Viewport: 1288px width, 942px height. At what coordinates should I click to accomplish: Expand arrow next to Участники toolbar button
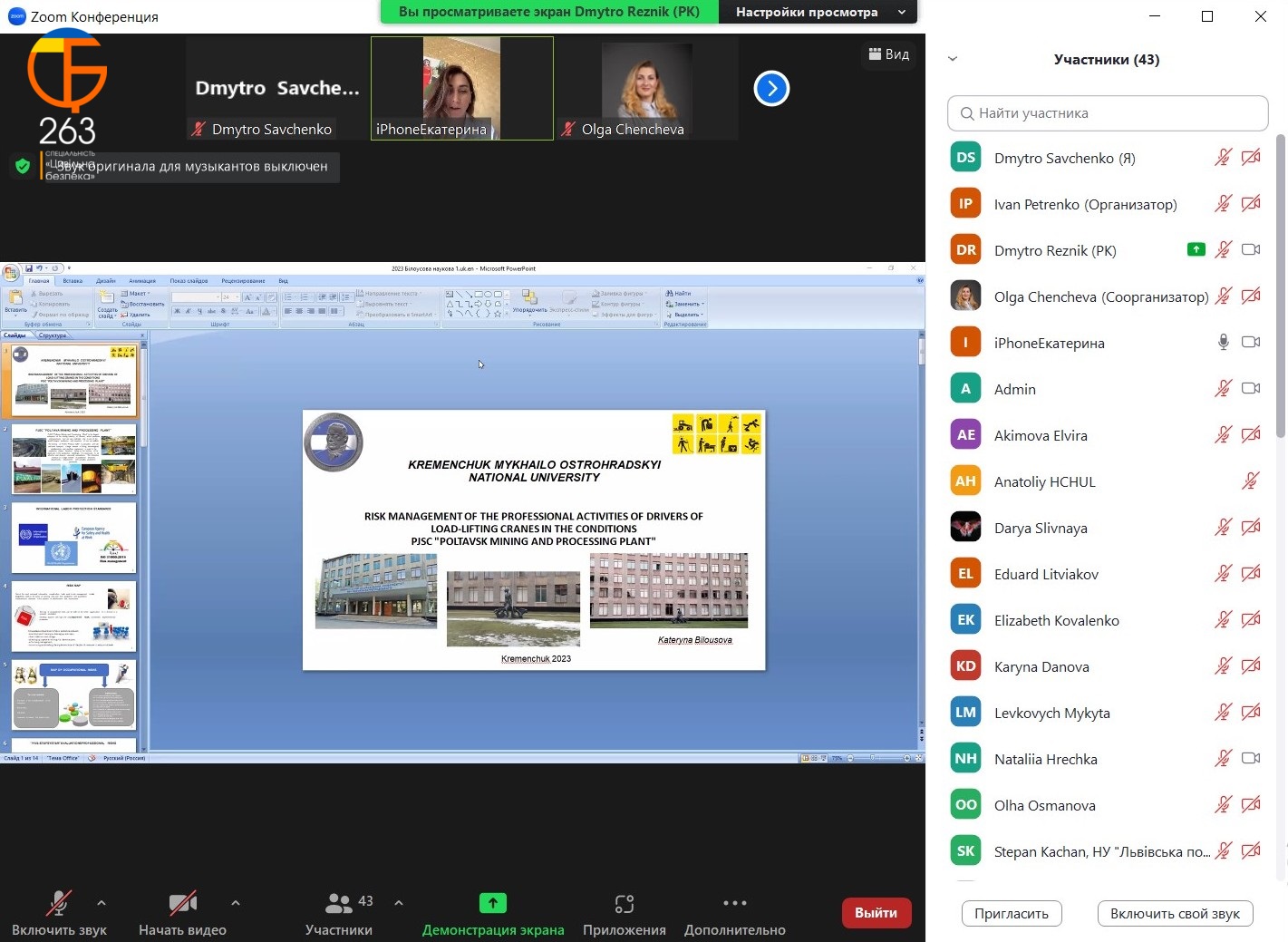click(x=399, y=903)
